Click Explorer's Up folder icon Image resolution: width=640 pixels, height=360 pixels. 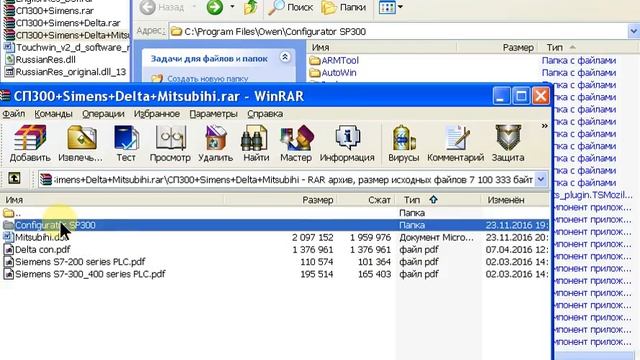tap(250, 7)
